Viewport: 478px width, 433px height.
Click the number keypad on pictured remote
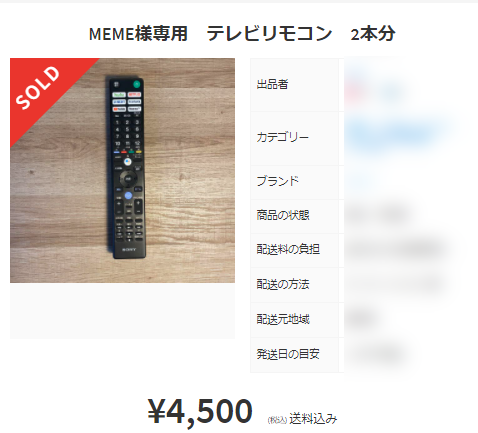127,133
